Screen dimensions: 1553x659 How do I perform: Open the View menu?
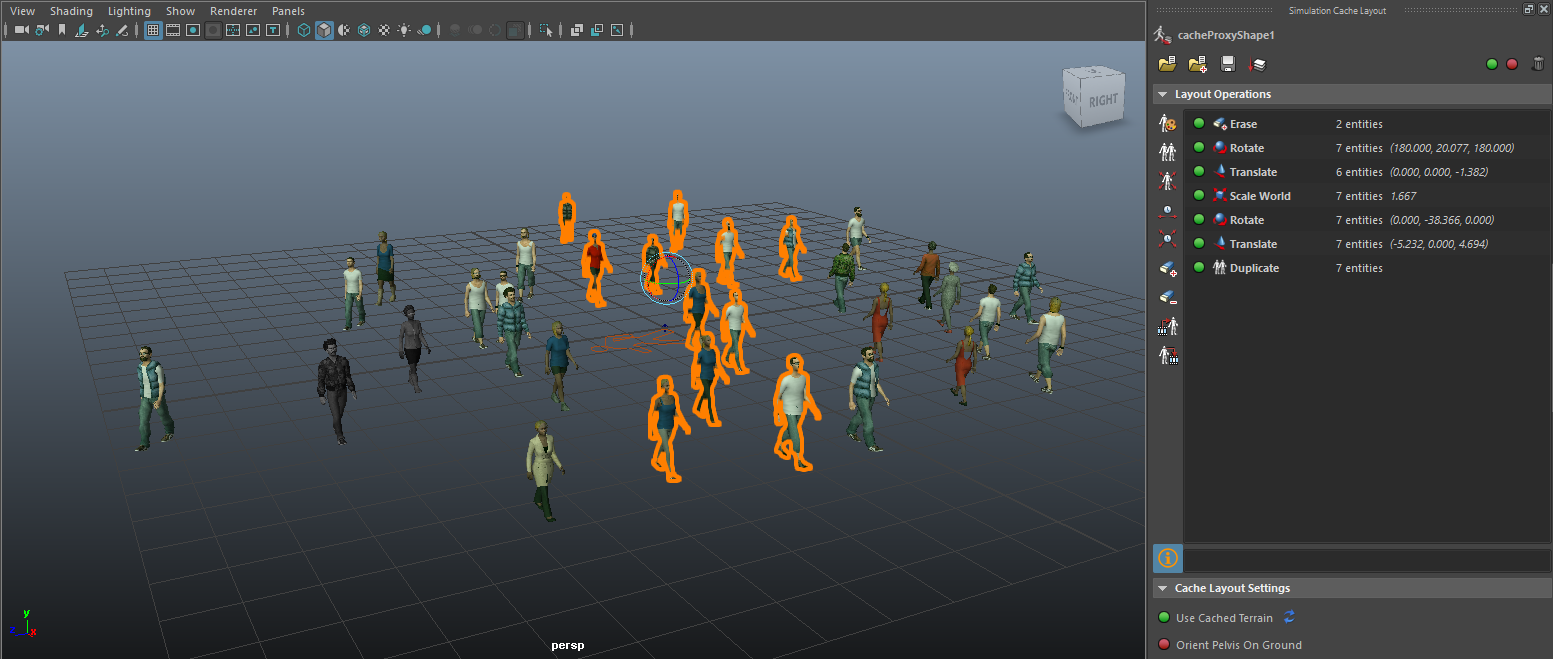coord(22,11)
